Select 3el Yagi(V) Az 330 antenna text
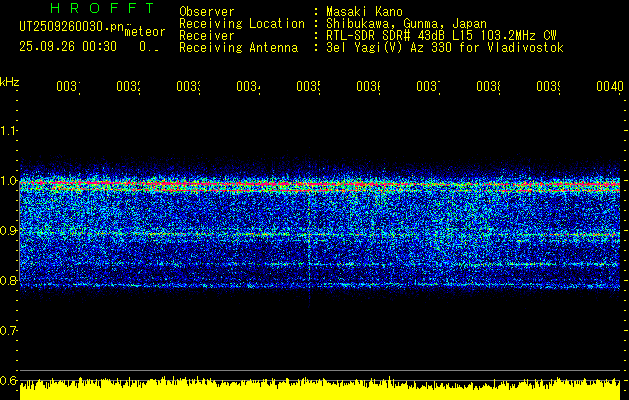The image size is (629, 400). point(445,48)
